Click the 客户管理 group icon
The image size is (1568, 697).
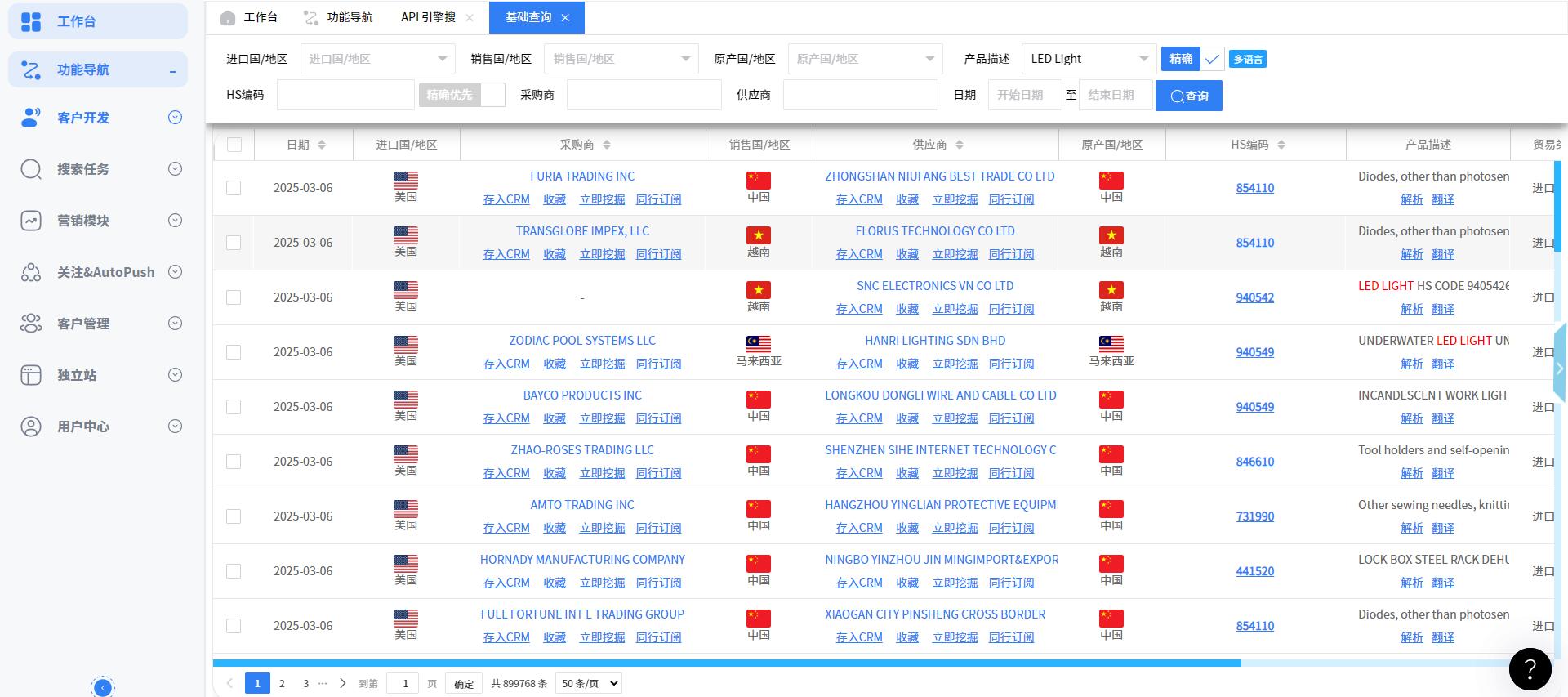[31, 324]
